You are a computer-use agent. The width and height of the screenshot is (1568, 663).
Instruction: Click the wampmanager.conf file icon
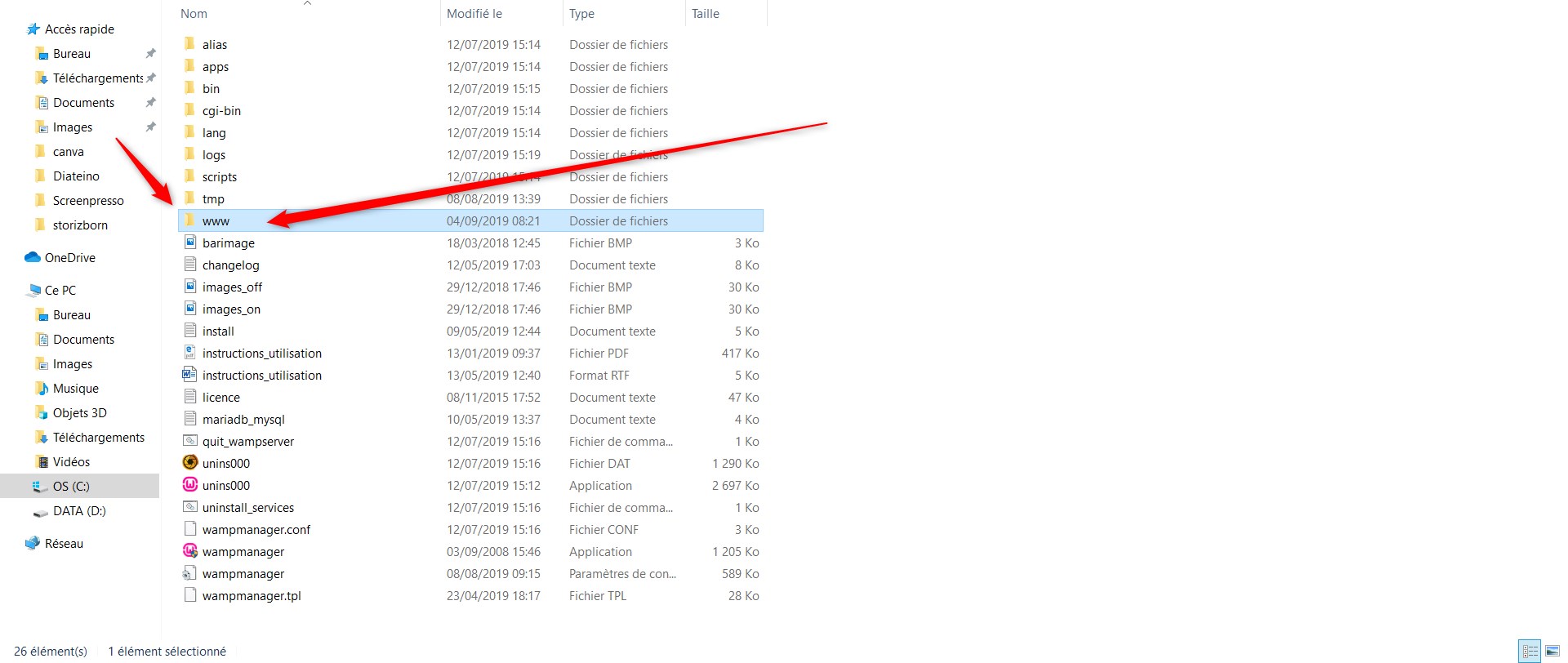click(x=189, y=529)
